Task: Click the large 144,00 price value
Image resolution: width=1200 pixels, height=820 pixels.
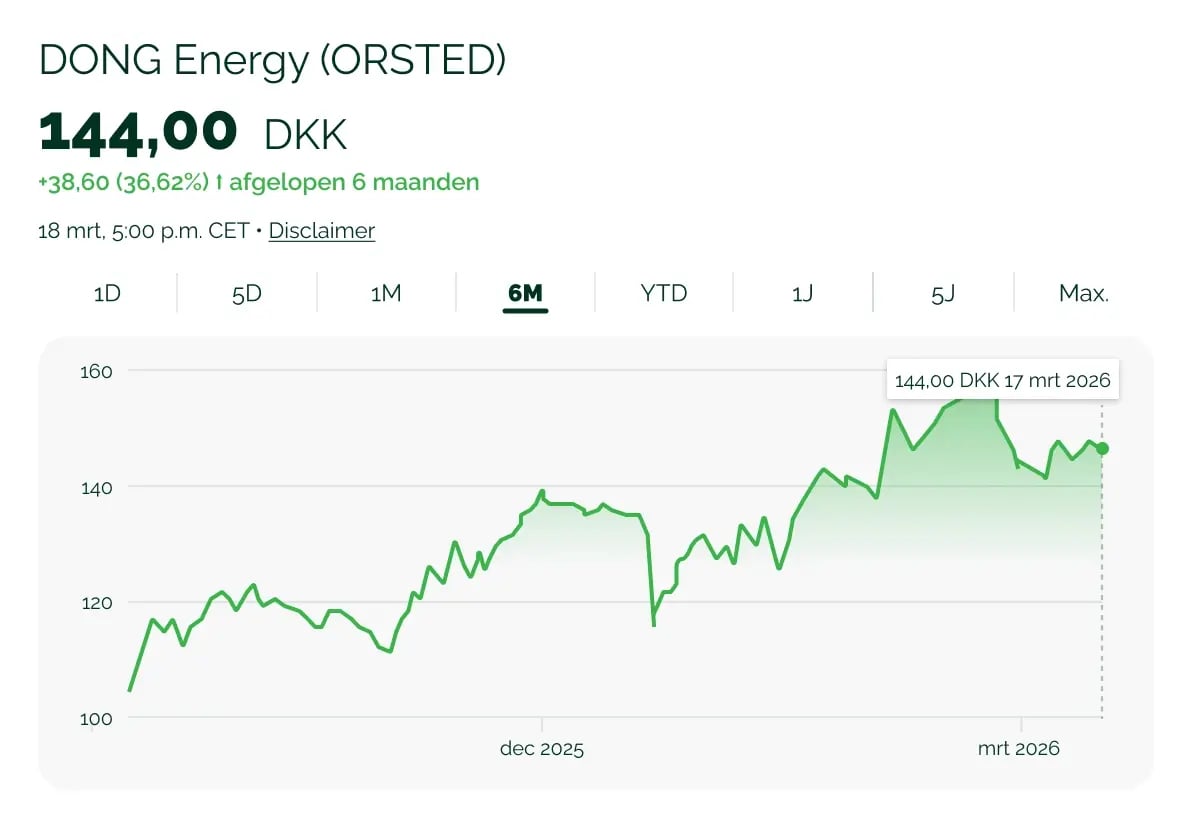Action: [x=138, y=132]
